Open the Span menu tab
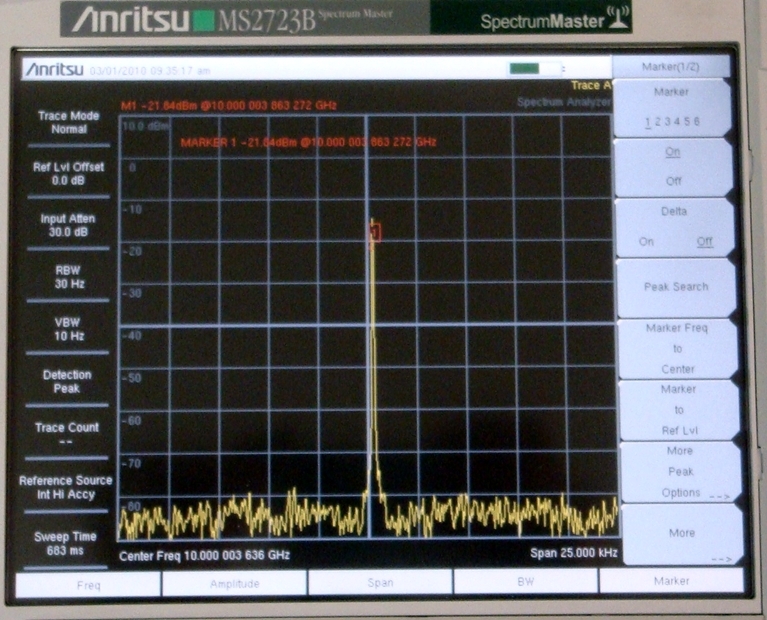The width and height of the screenshot is (767, 620). coord(380,582)
